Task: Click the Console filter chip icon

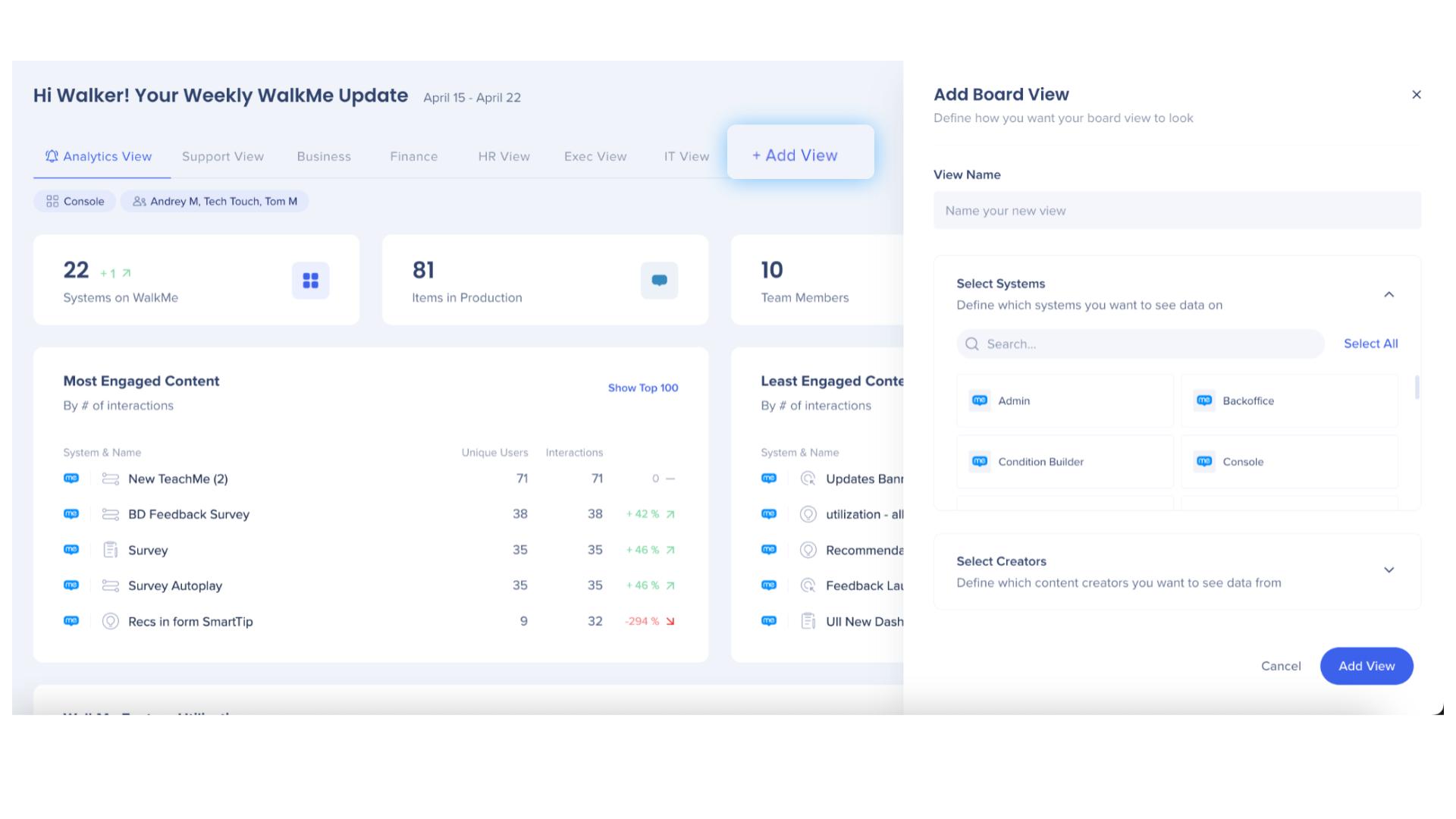Action: (52, 201)
